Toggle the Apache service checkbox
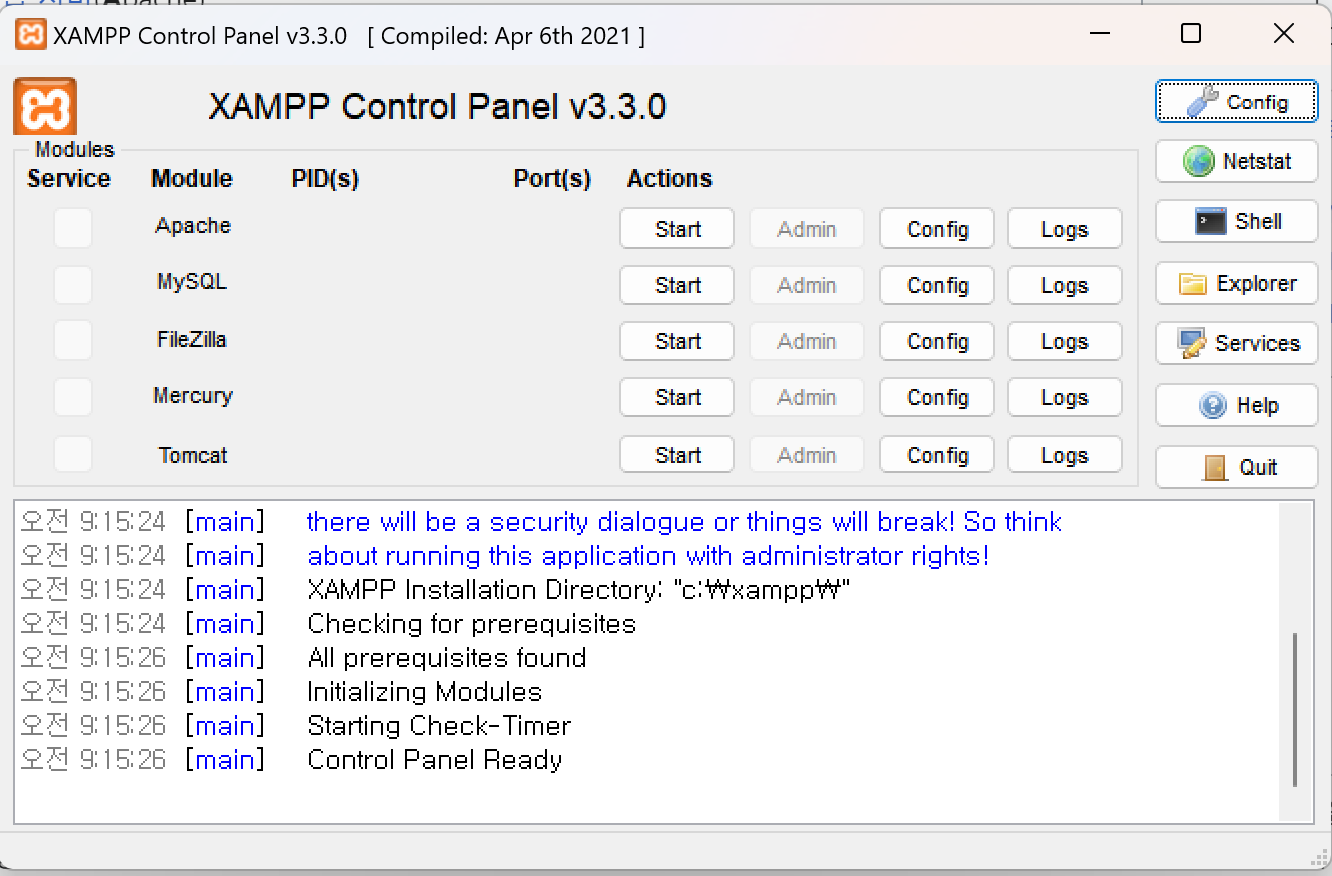The image size is (1332, 876). pyautogui.click(x=73, y=228)
